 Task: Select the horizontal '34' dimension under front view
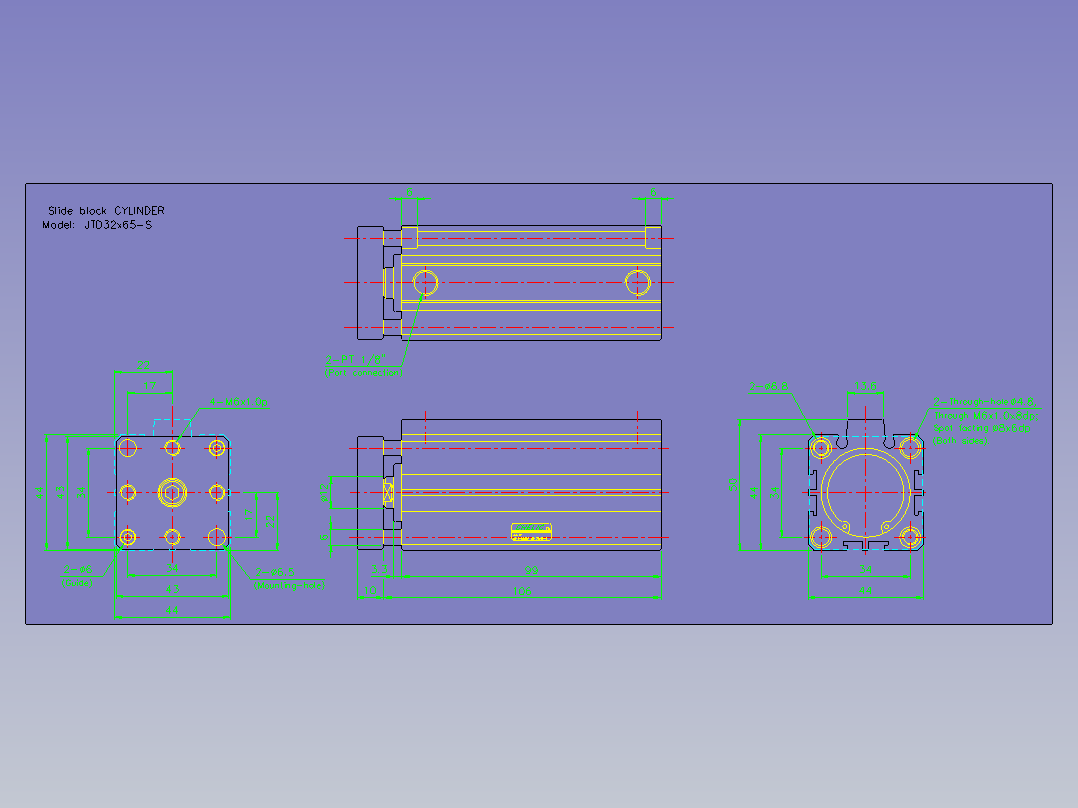point(172,568)
